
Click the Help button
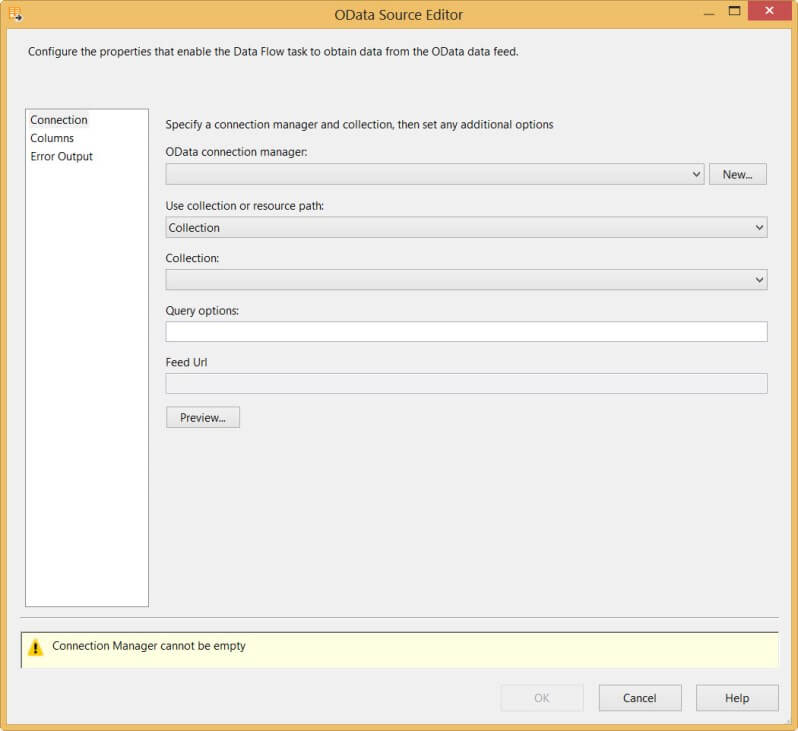[737, 698]
